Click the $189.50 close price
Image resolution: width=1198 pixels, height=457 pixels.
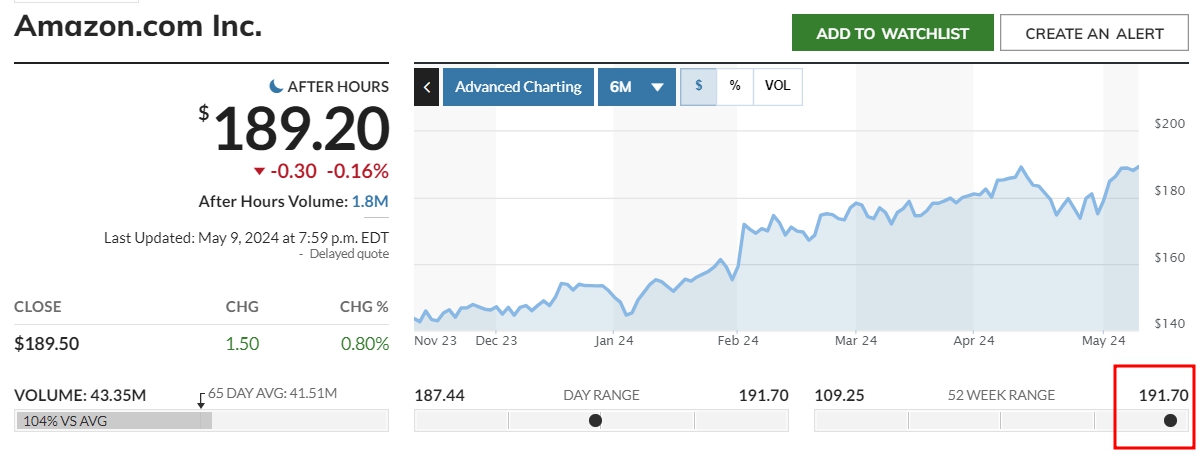pos(47,344)
